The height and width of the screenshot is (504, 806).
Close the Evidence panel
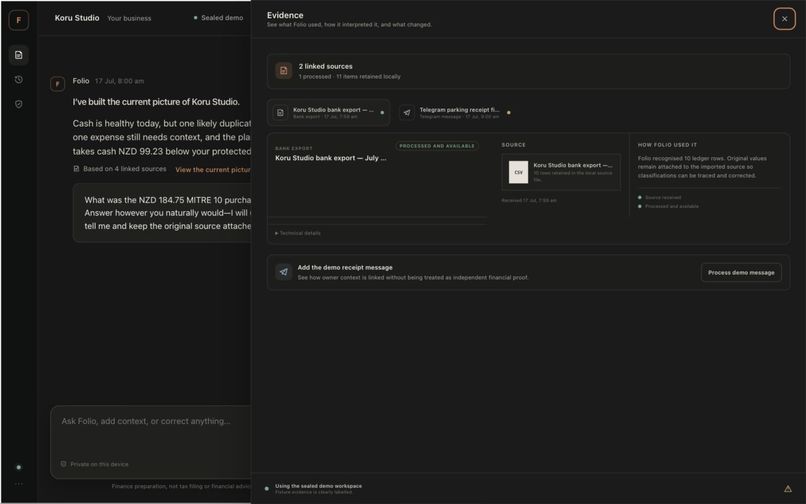pyautogui.click(x=784, y=19)
